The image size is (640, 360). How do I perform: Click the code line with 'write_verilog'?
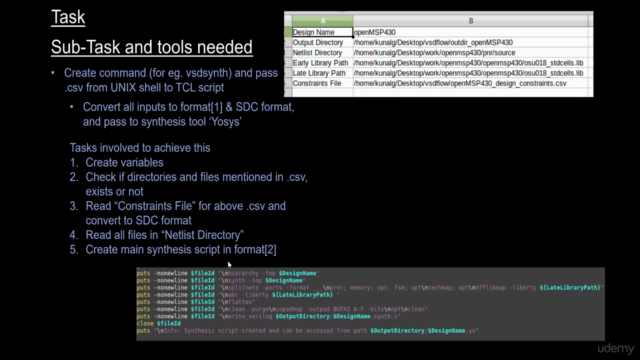coord(269,316)
